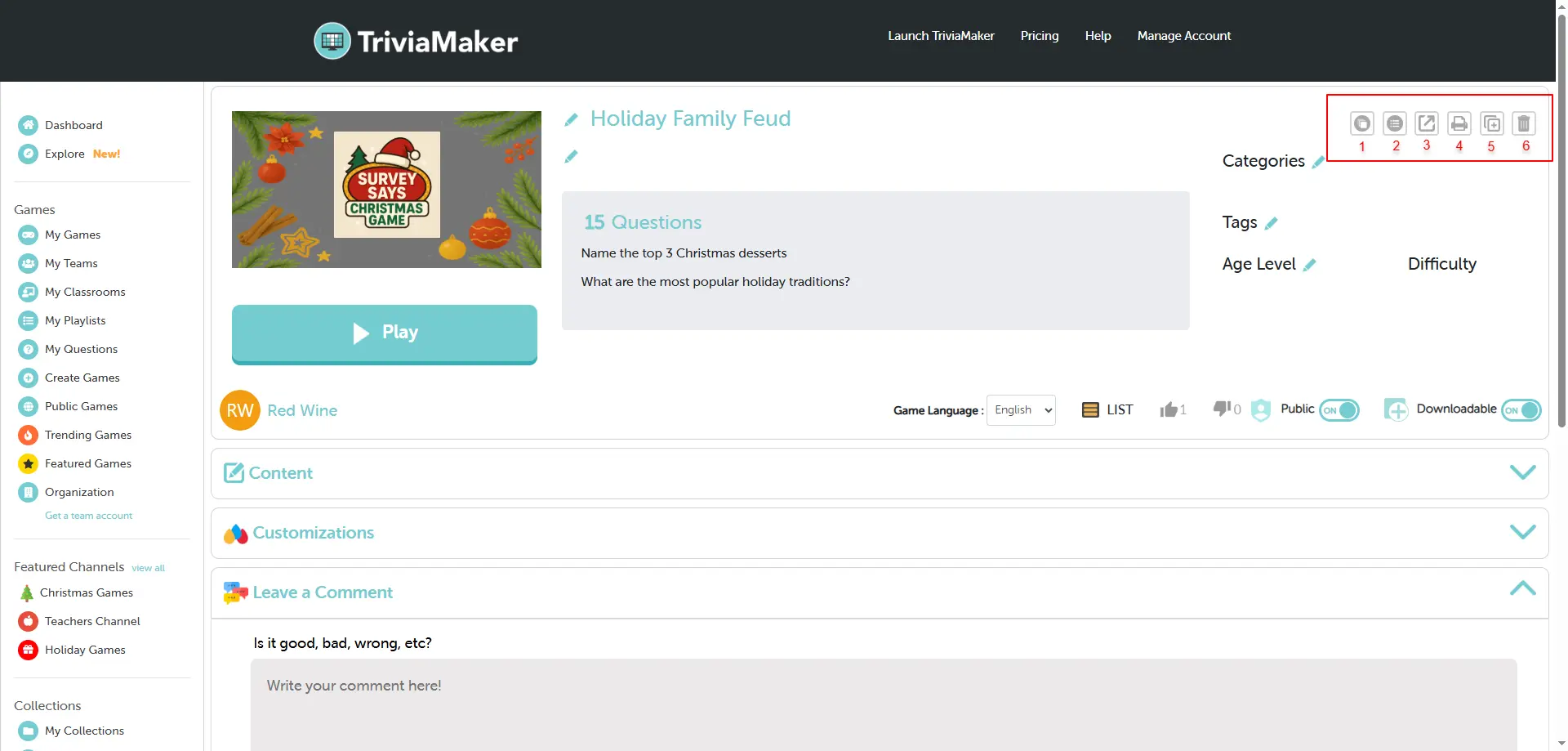Viewport: 1568px width, 751px height.
Task: Click the thumbs down dislike icon
Action: [1222, 409]
